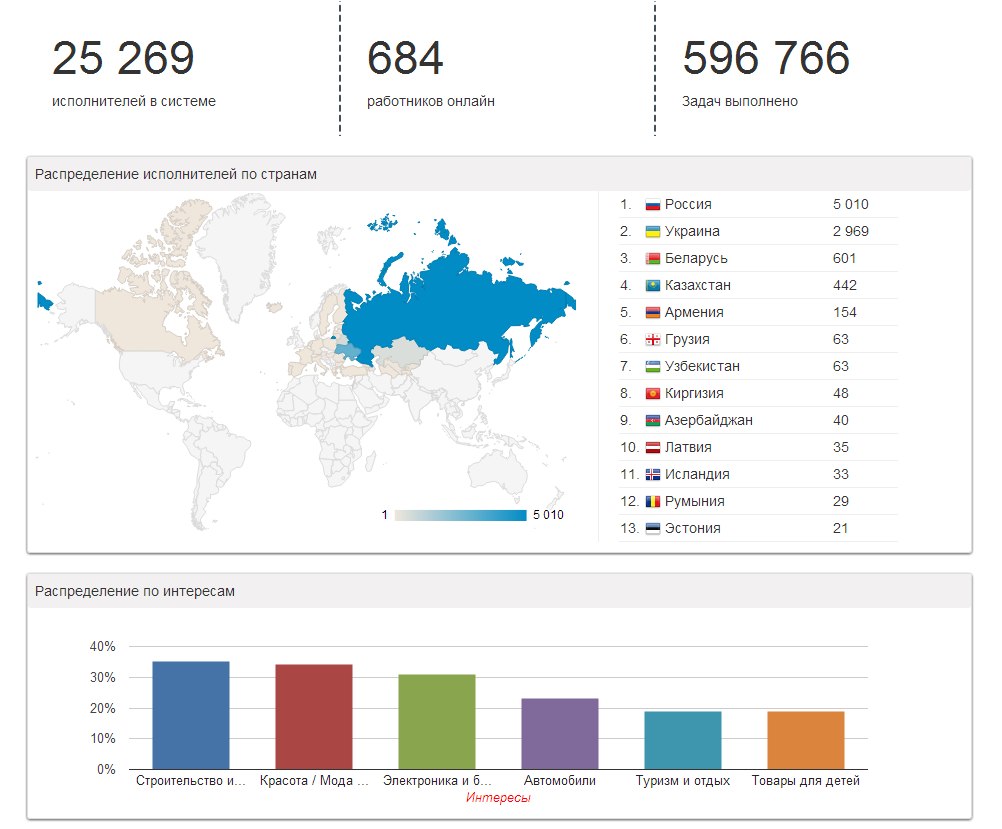Select the Беларусь country name
The height and width of the screenshot is (829, 1002).
pyautogui.click(x=696, y=258)
